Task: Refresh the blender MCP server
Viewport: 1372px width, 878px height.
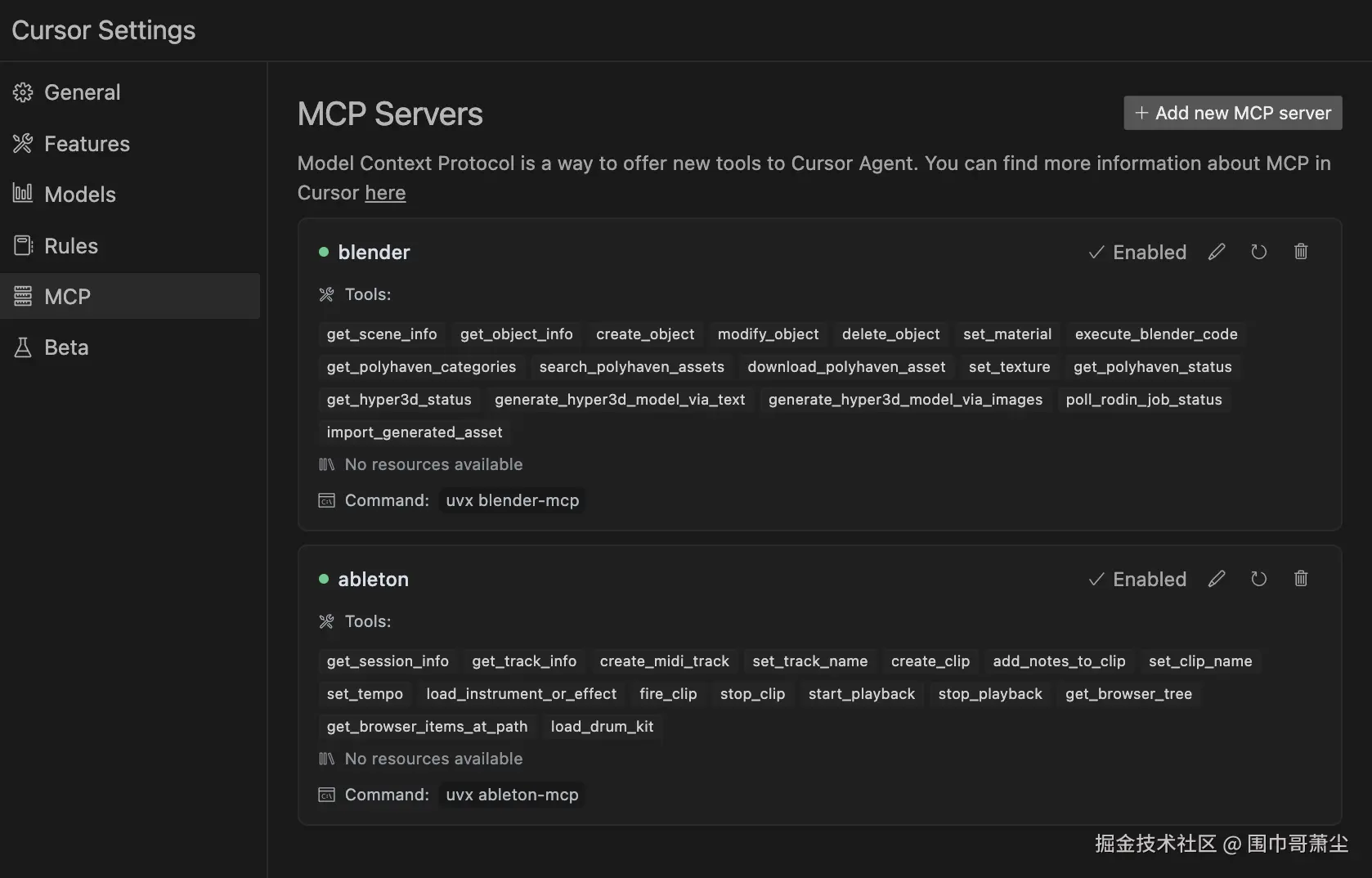Action: [x=1258, y=252]
